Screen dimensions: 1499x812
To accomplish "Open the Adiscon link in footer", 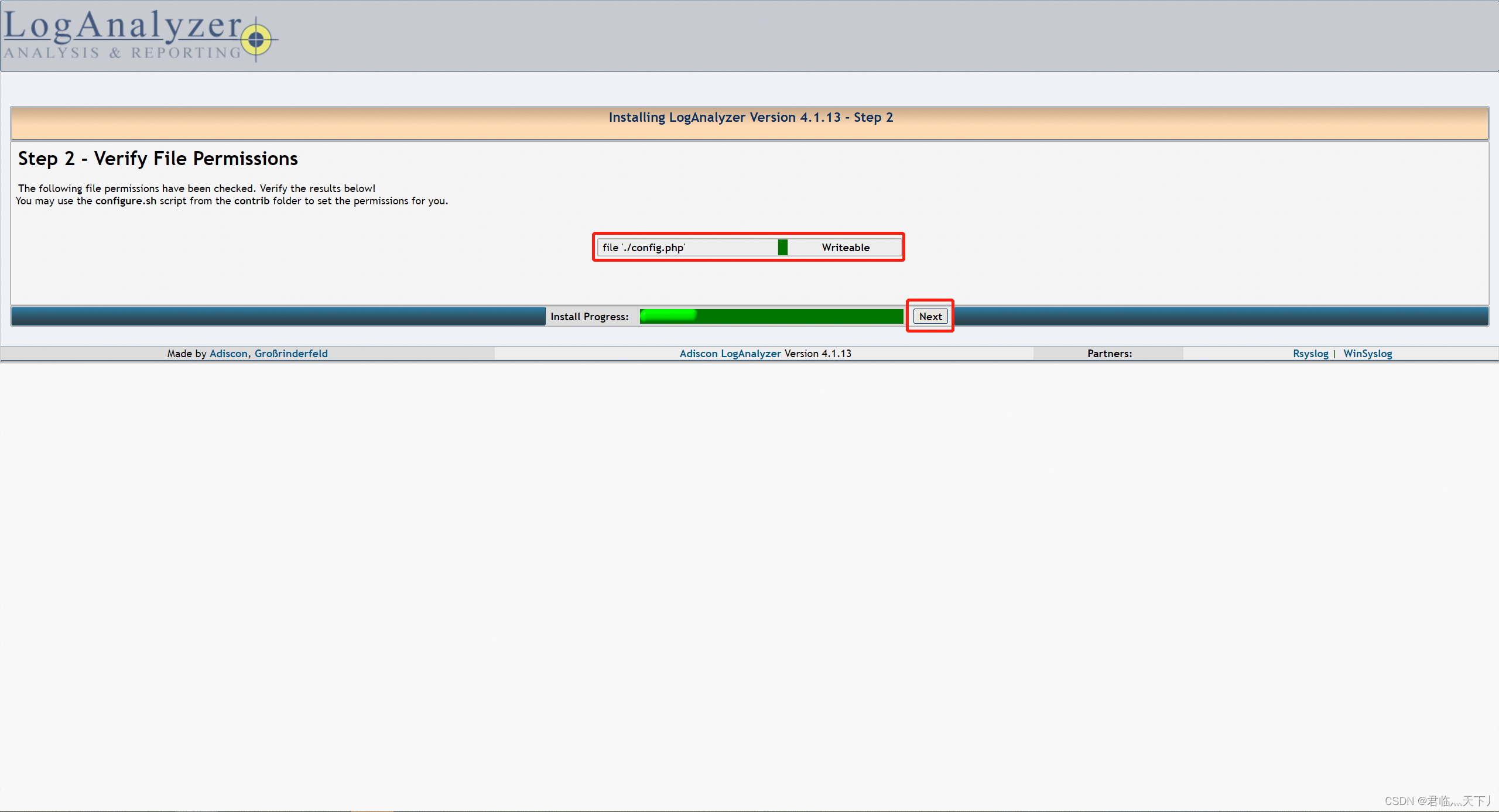I will (228, 353).
